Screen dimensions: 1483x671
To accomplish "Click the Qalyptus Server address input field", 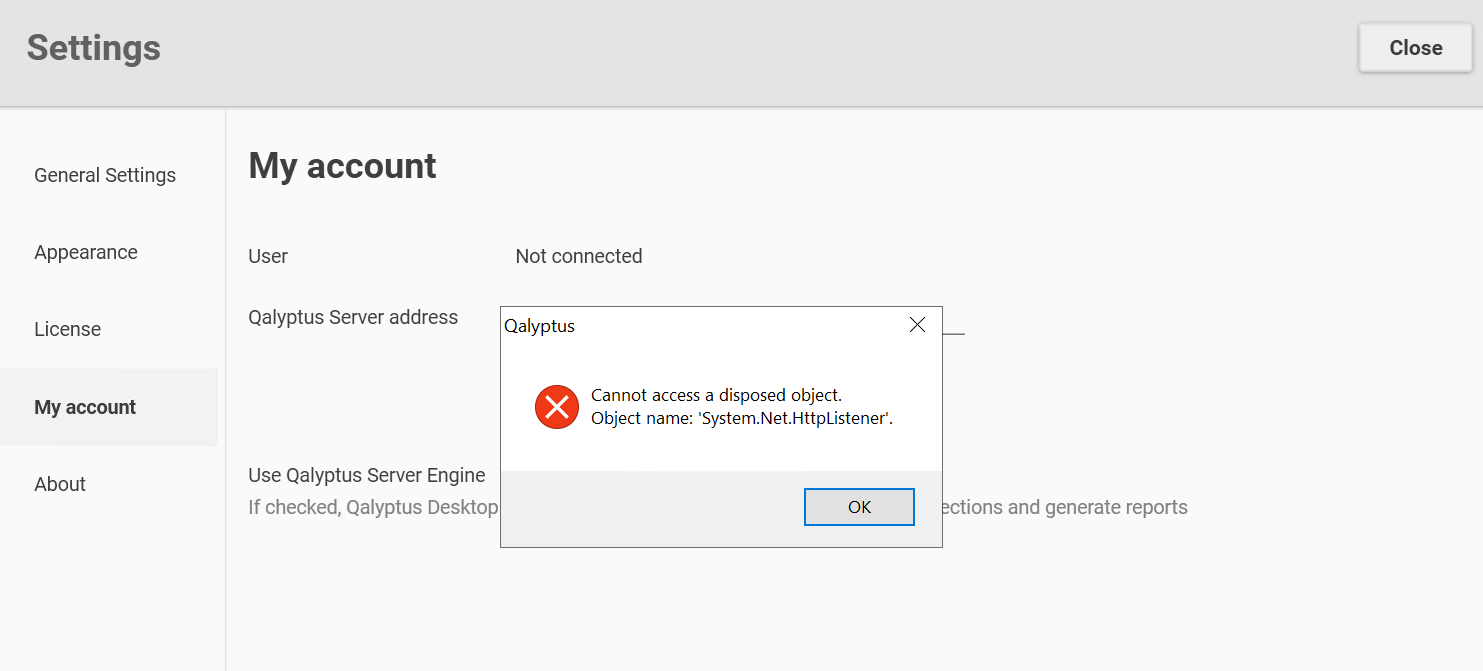I will tap(953, 330).
